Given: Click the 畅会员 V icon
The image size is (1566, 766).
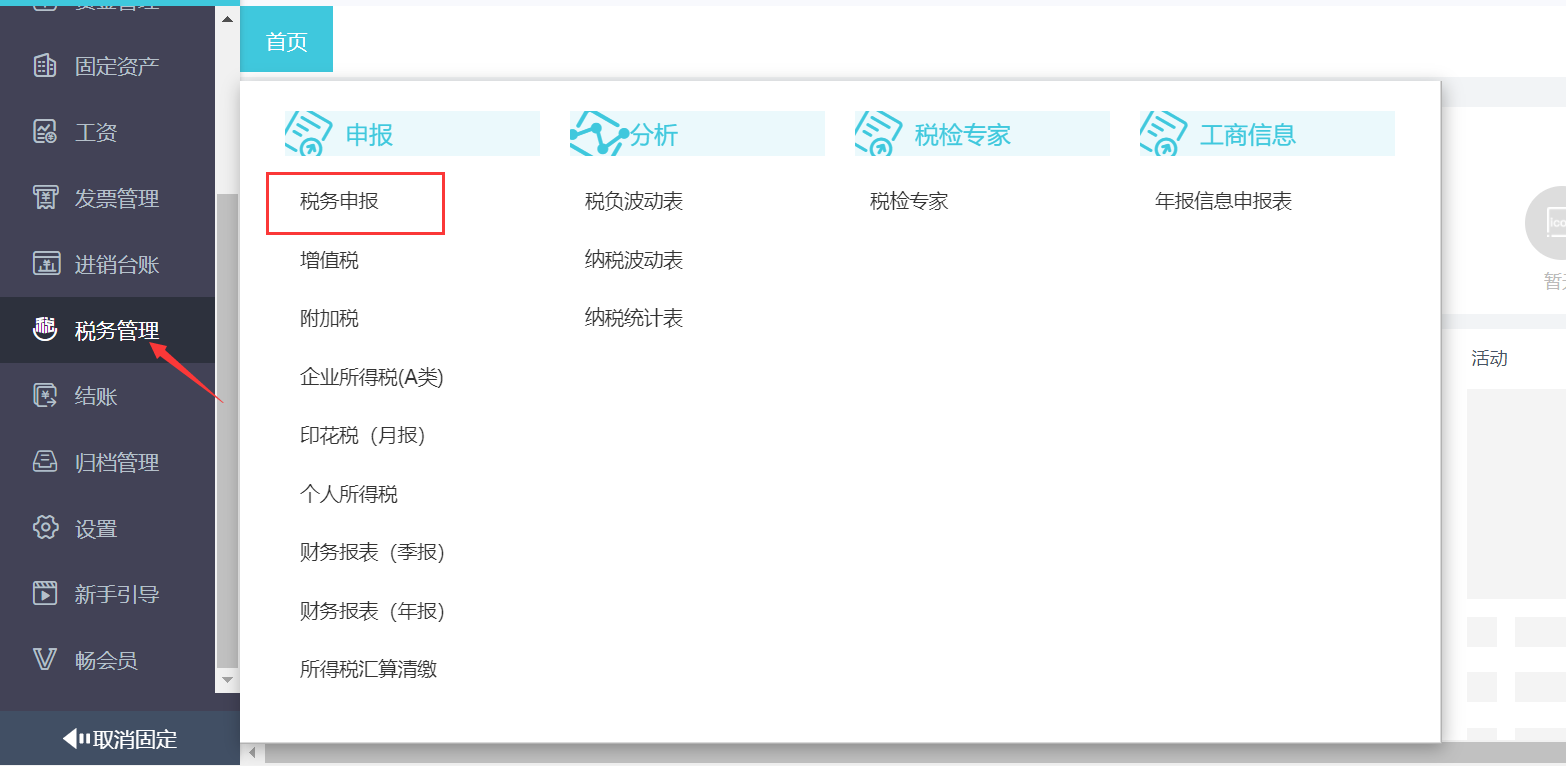Looking at the screenshot, I should 45,660.
